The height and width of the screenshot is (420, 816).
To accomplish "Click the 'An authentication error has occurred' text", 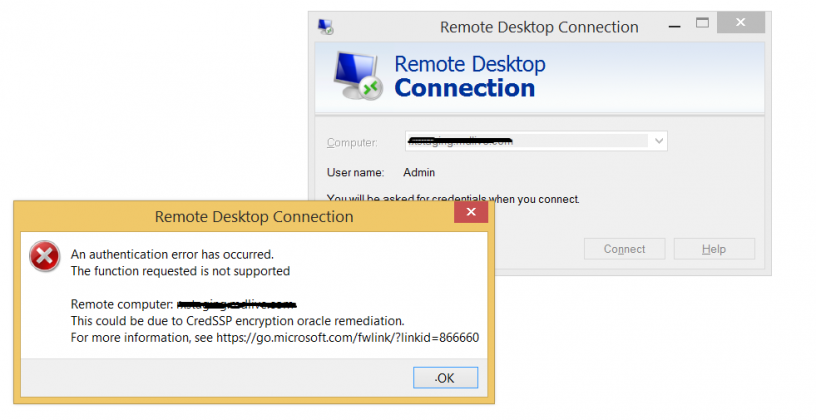I will (x=172, y=254).
